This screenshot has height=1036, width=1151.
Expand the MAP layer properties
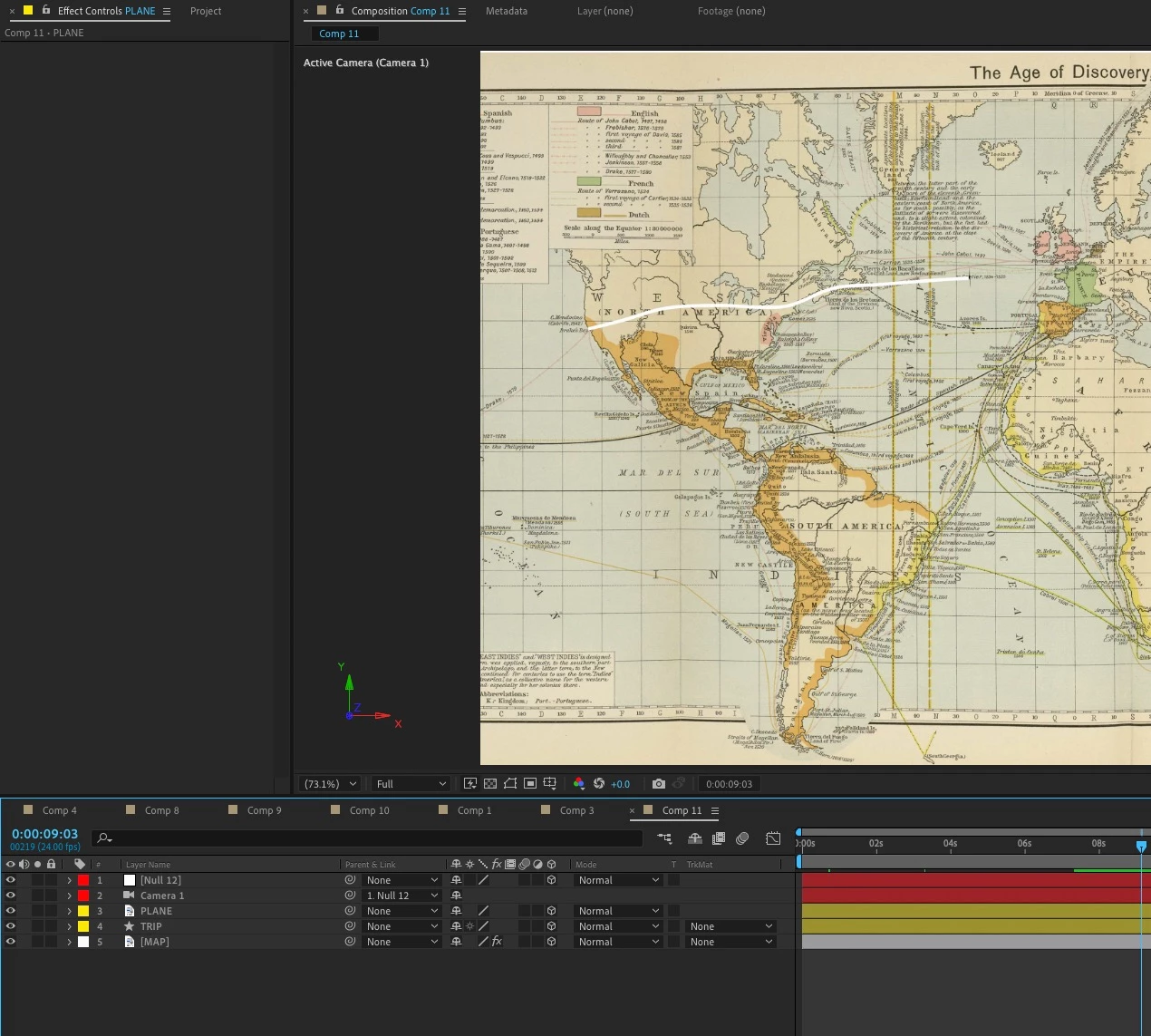[69, 942]
